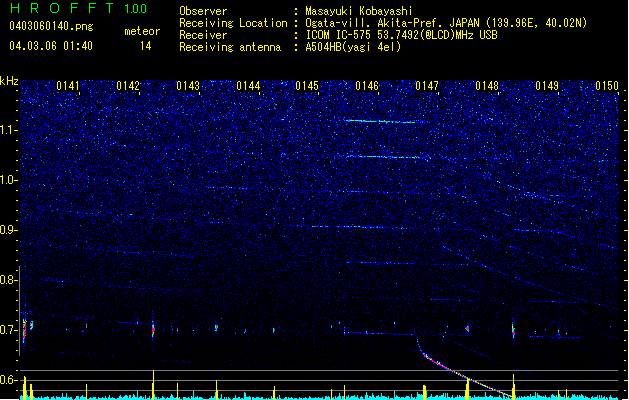Click the meteor count value 14
The width and height of the screenshot is (629, 400).
tap(146, 46)
